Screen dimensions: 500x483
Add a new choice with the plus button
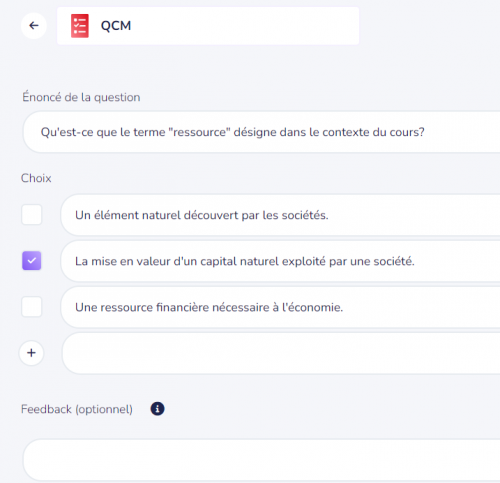(x=31, y=353)
